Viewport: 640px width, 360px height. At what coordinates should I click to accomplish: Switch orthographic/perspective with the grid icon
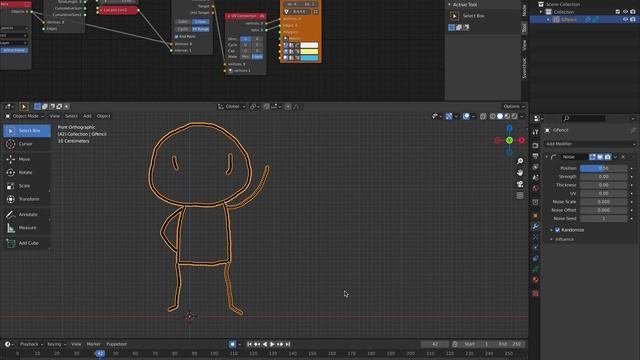pyautogui.click(x=520, y=196)
